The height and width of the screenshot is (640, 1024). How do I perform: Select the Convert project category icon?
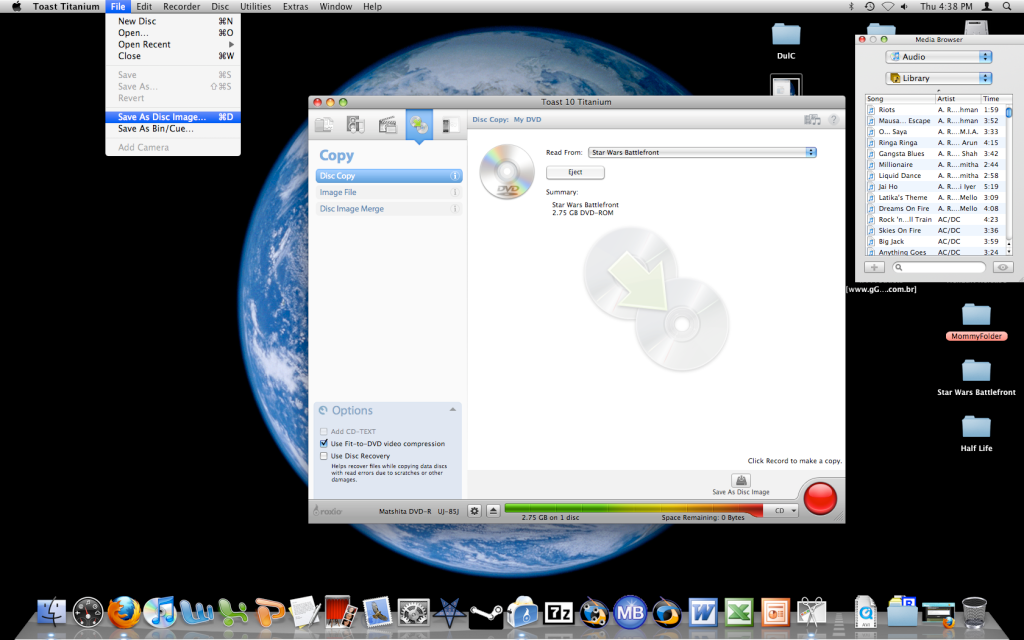coord(450,124)
